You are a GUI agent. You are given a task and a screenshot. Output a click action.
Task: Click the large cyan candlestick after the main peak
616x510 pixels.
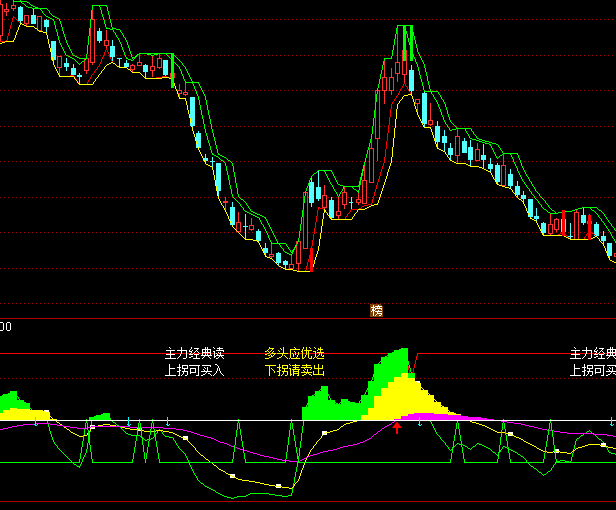[x=425, y=108]
